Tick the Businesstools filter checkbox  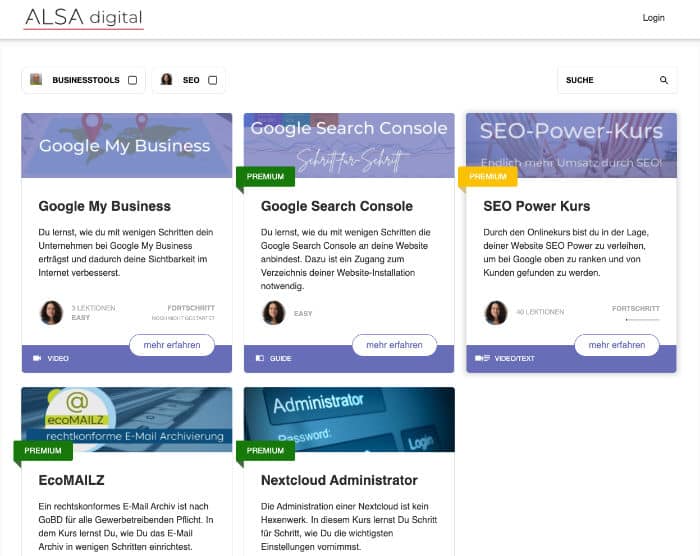pyautogui.click(x=133, y=80)
